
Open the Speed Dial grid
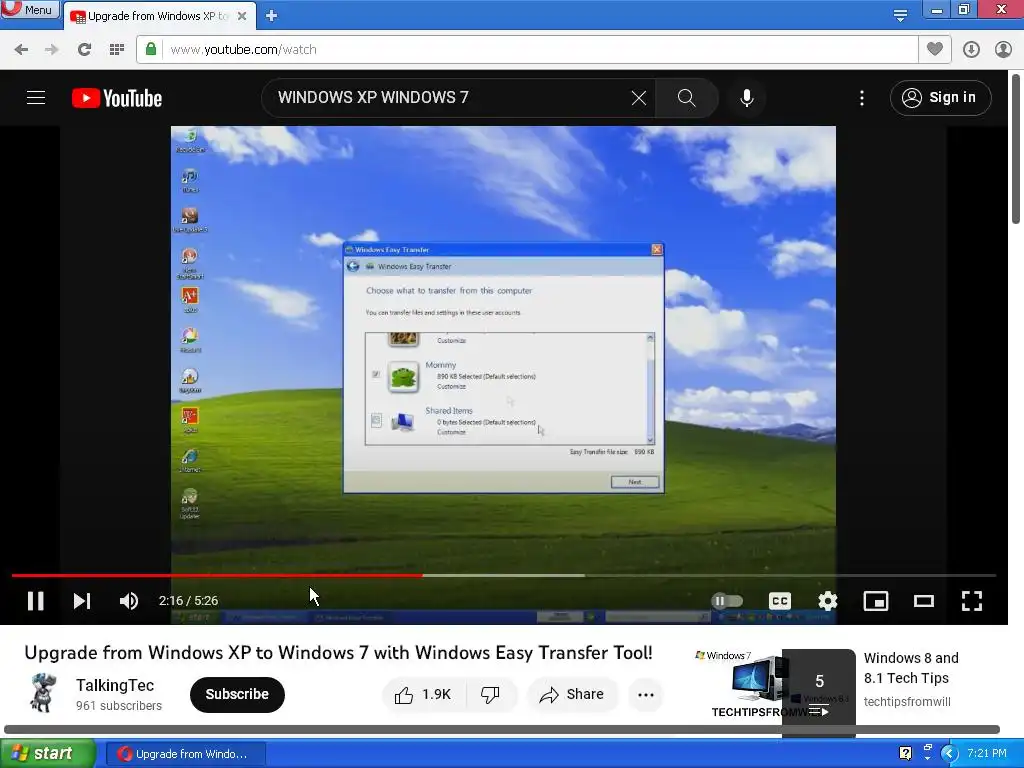click(x=117, y=50)
